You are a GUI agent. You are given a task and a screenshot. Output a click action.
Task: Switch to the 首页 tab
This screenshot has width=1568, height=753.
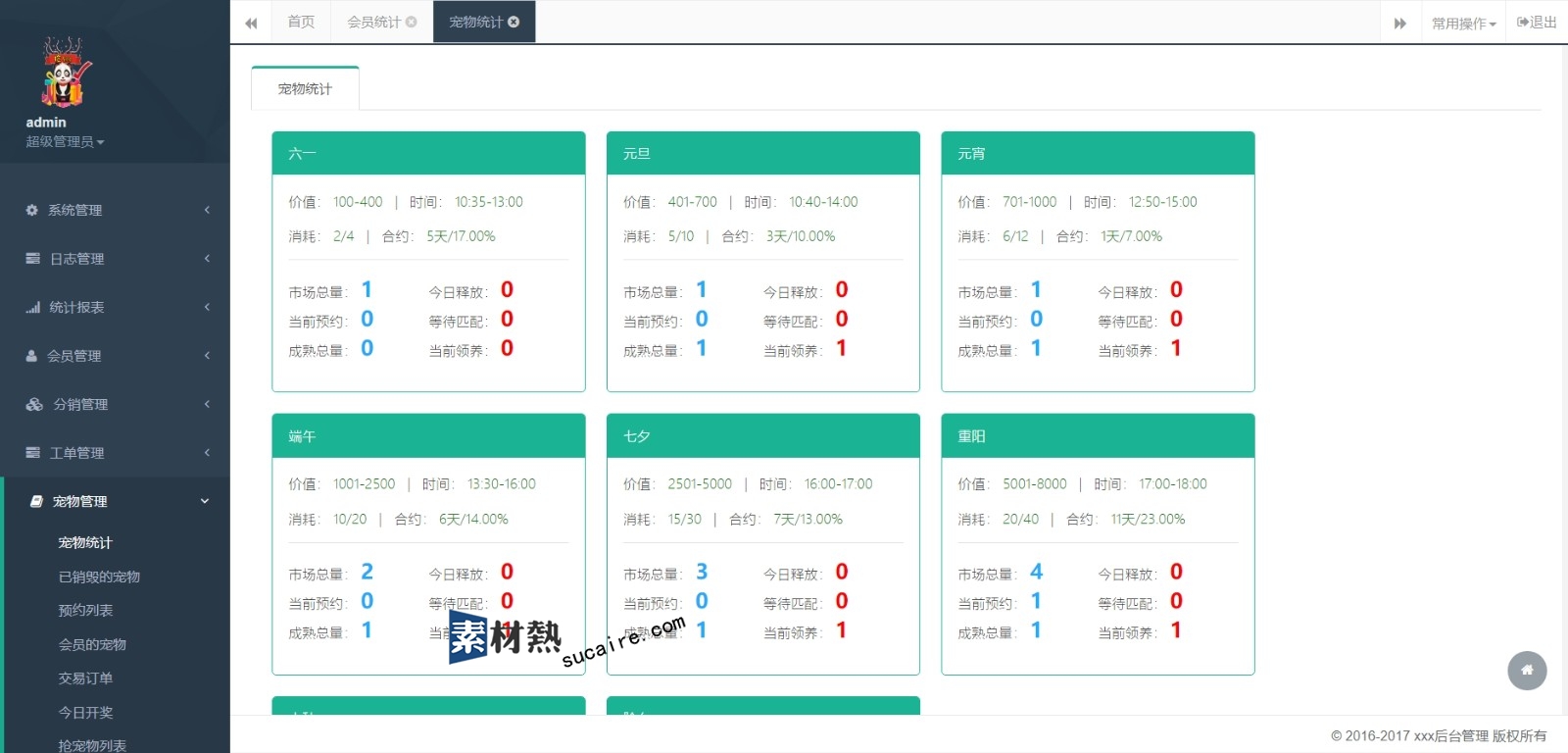301,22
